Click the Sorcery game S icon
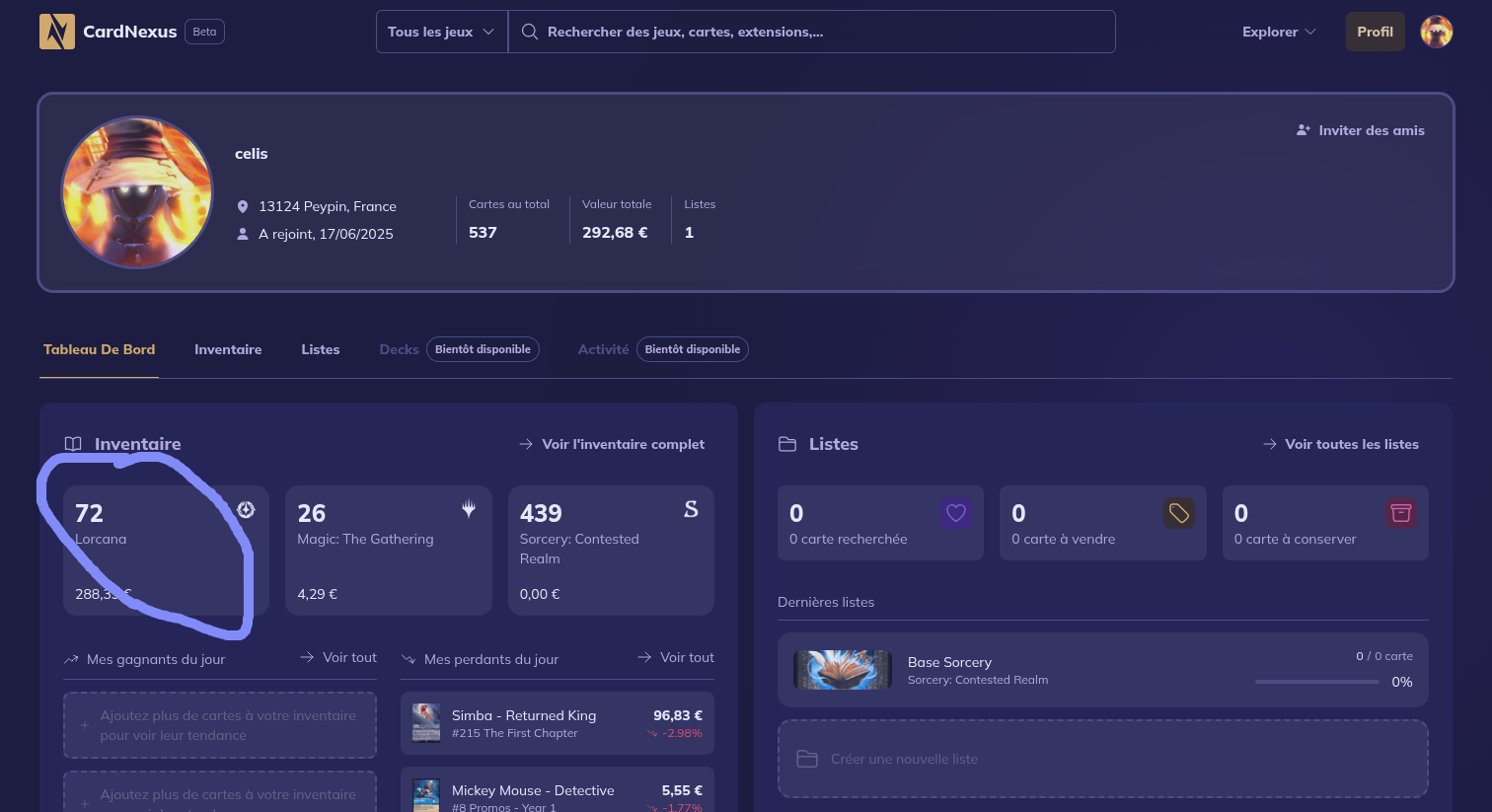The image size is (1492, 812). pyautogui.click(x=691, y=509)
